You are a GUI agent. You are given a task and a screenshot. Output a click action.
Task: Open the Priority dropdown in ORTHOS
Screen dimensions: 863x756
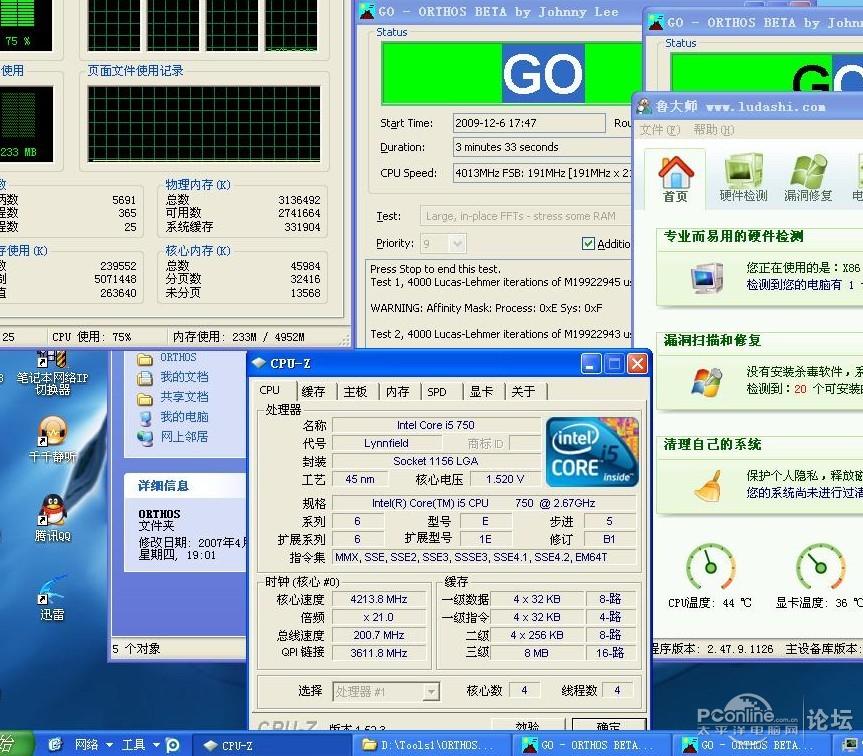tap(456, 243)
